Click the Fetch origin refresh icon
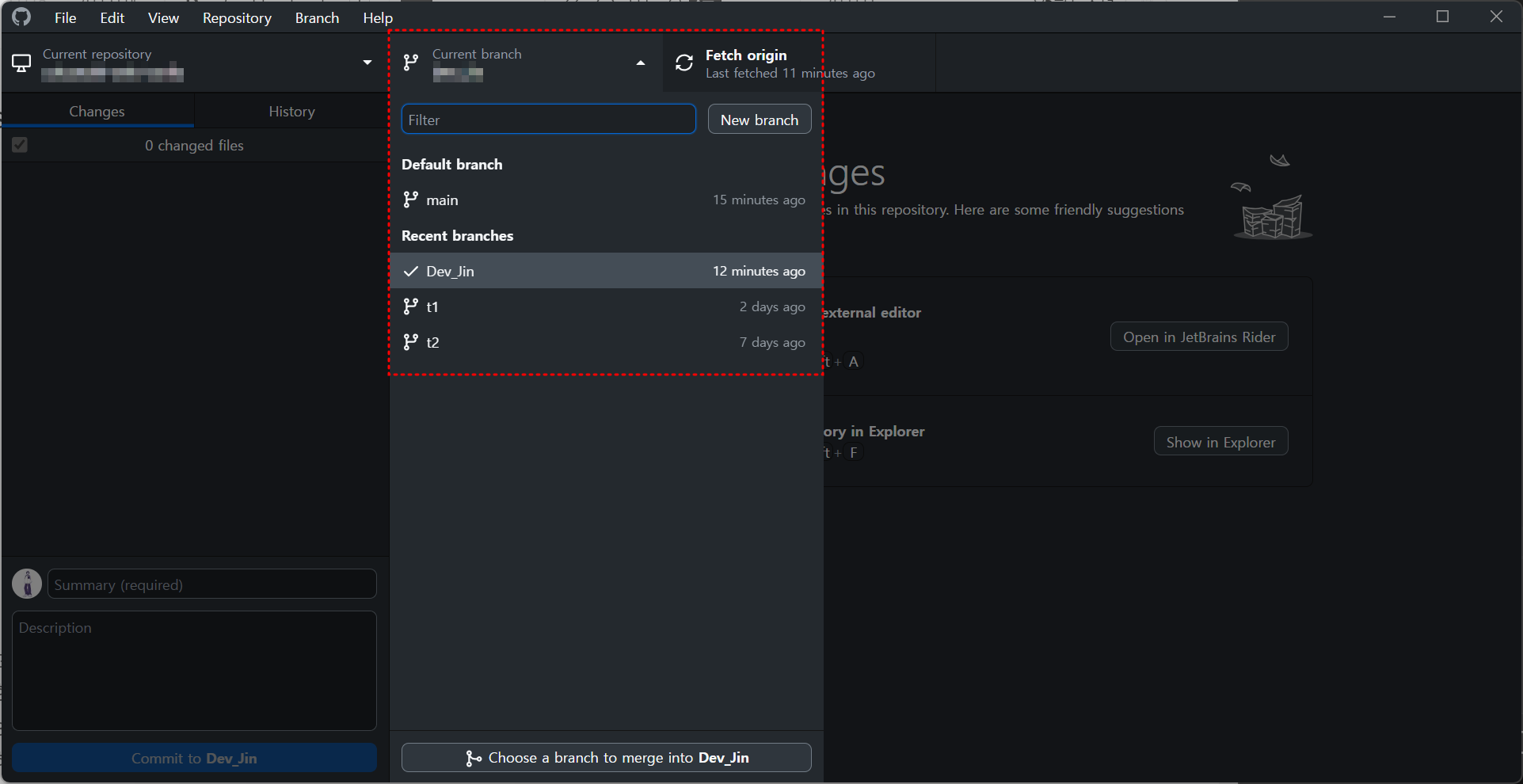The height and width of the screenshot is (784, 1523). pos(683,63)
